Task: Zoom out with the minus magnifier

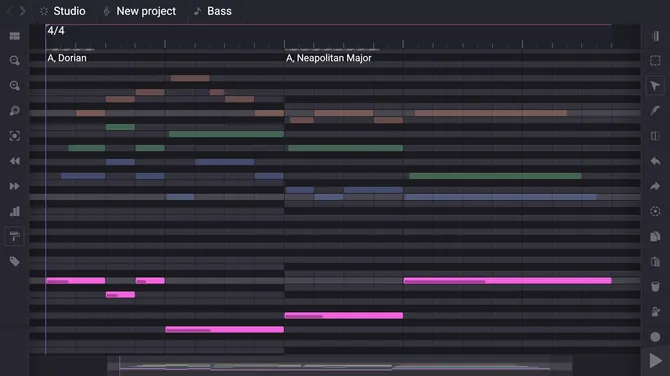Action: point(15,61)
